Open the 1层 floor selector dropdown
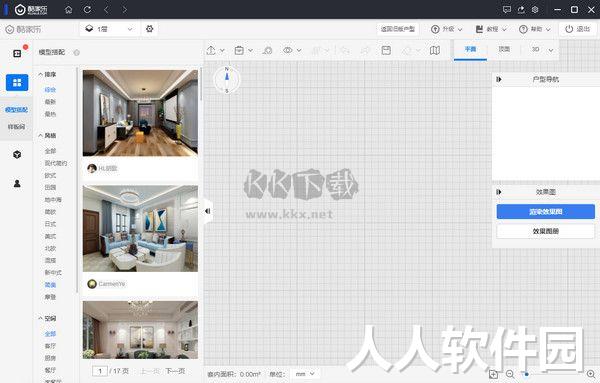 (109, 29)
